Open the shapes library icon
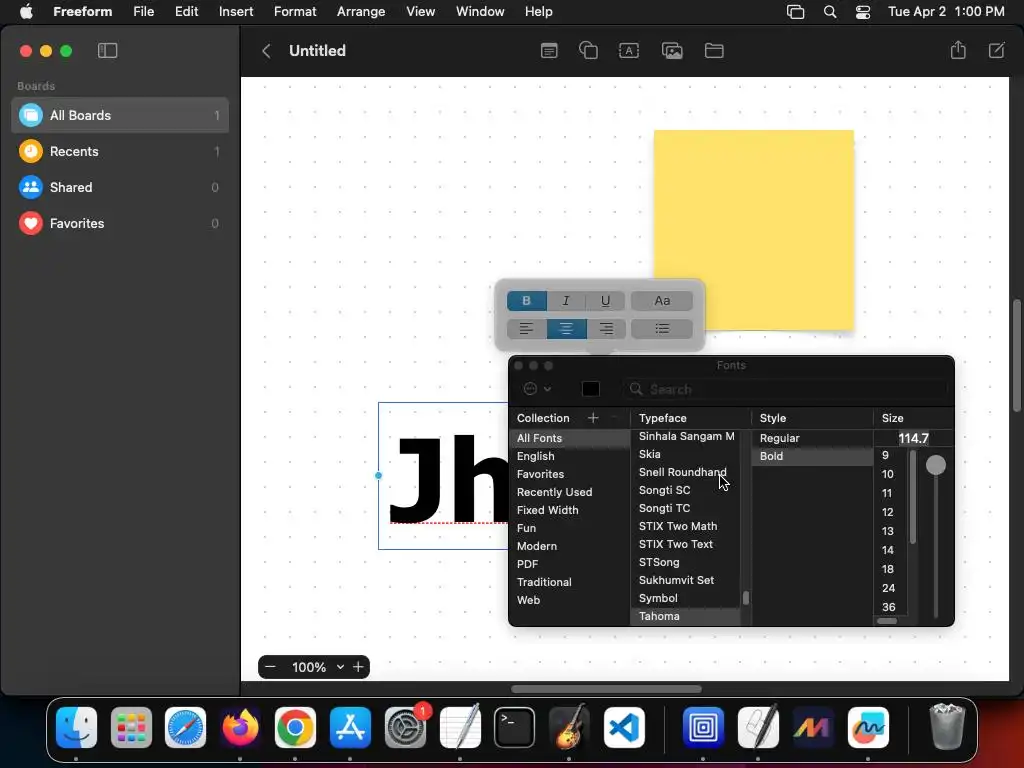Image resolution: width=1024 pixels, height=768 pixels. pyautogui.click(x=588, y=51)
